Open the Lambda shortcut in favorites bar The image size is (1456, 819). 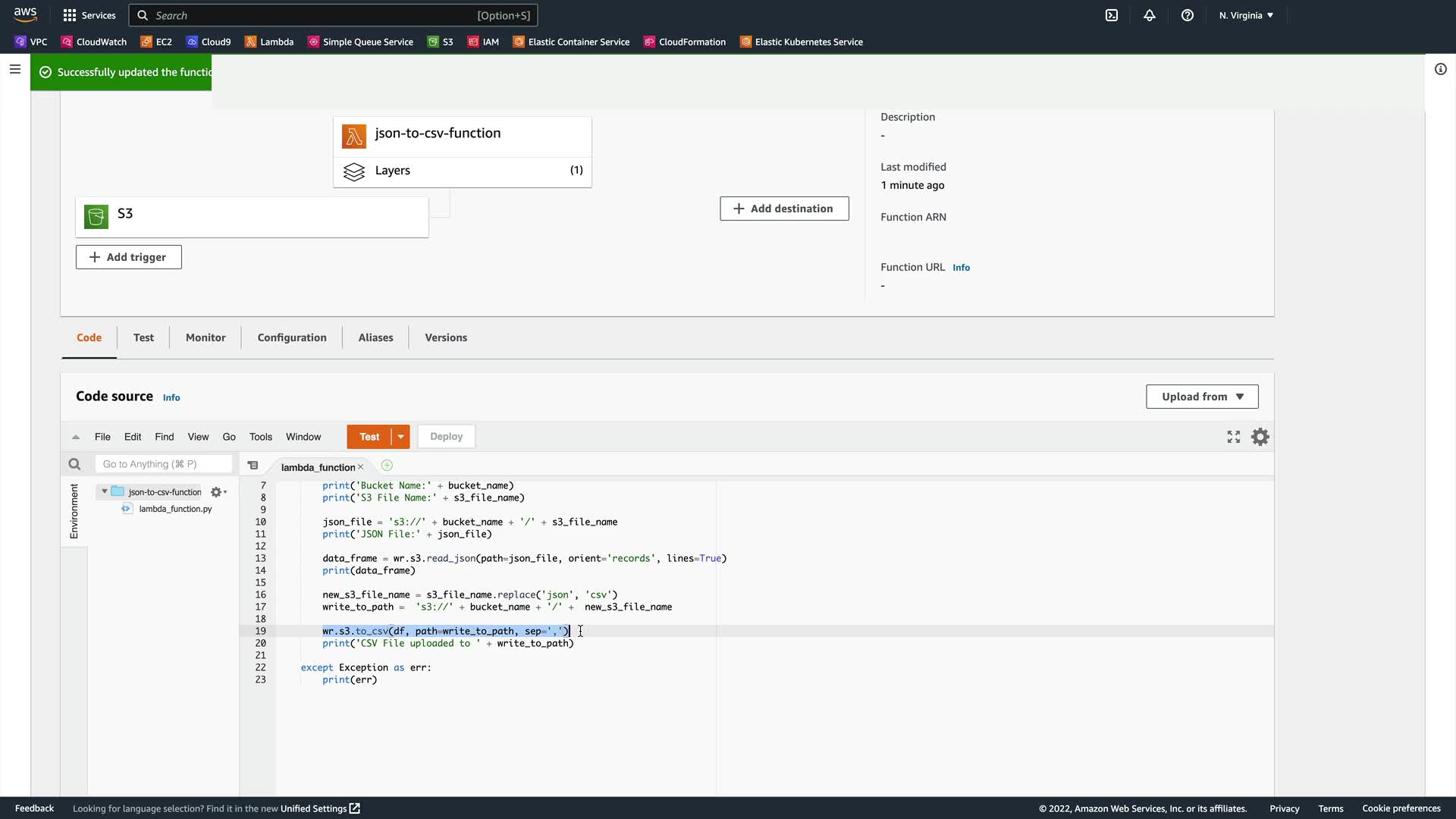click(269, 42)
